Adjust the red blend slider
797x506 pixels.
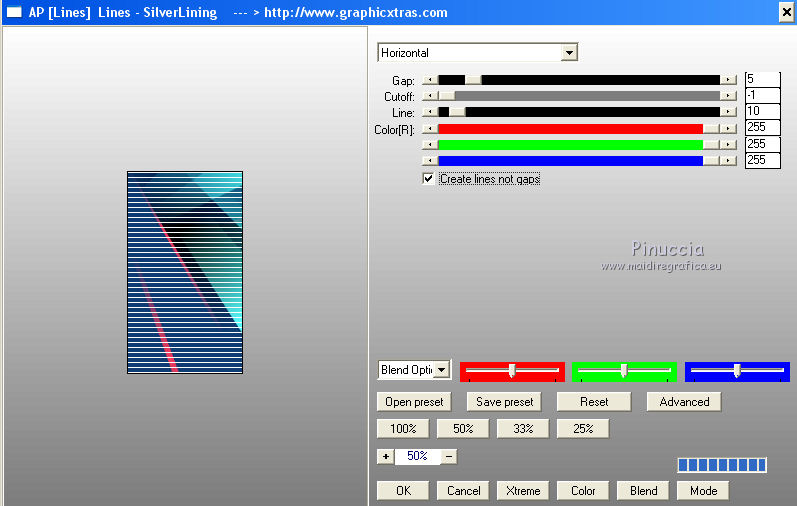(512, 371)
